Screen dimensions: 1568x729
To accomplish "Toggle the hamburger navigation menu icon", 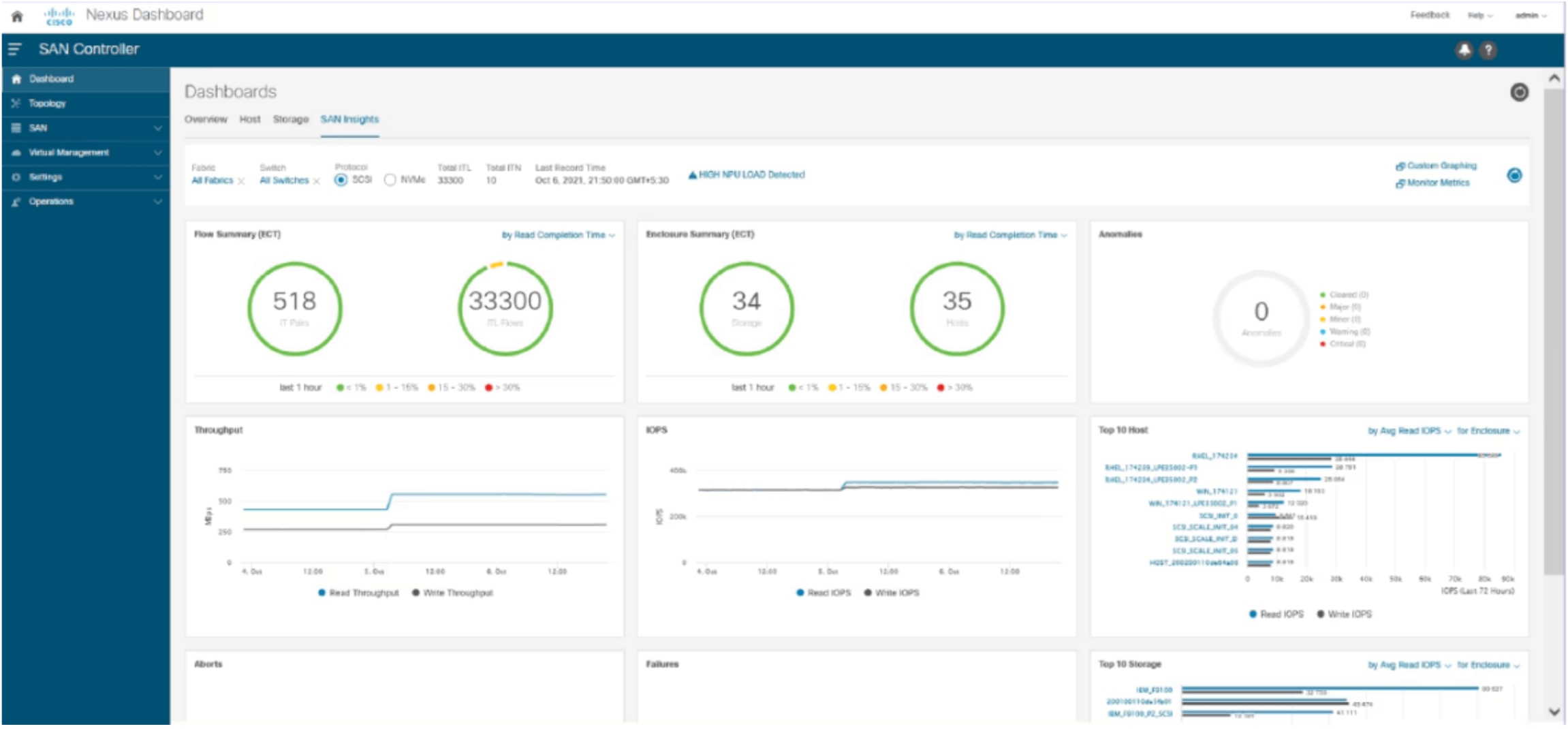I will coord(15,49).
